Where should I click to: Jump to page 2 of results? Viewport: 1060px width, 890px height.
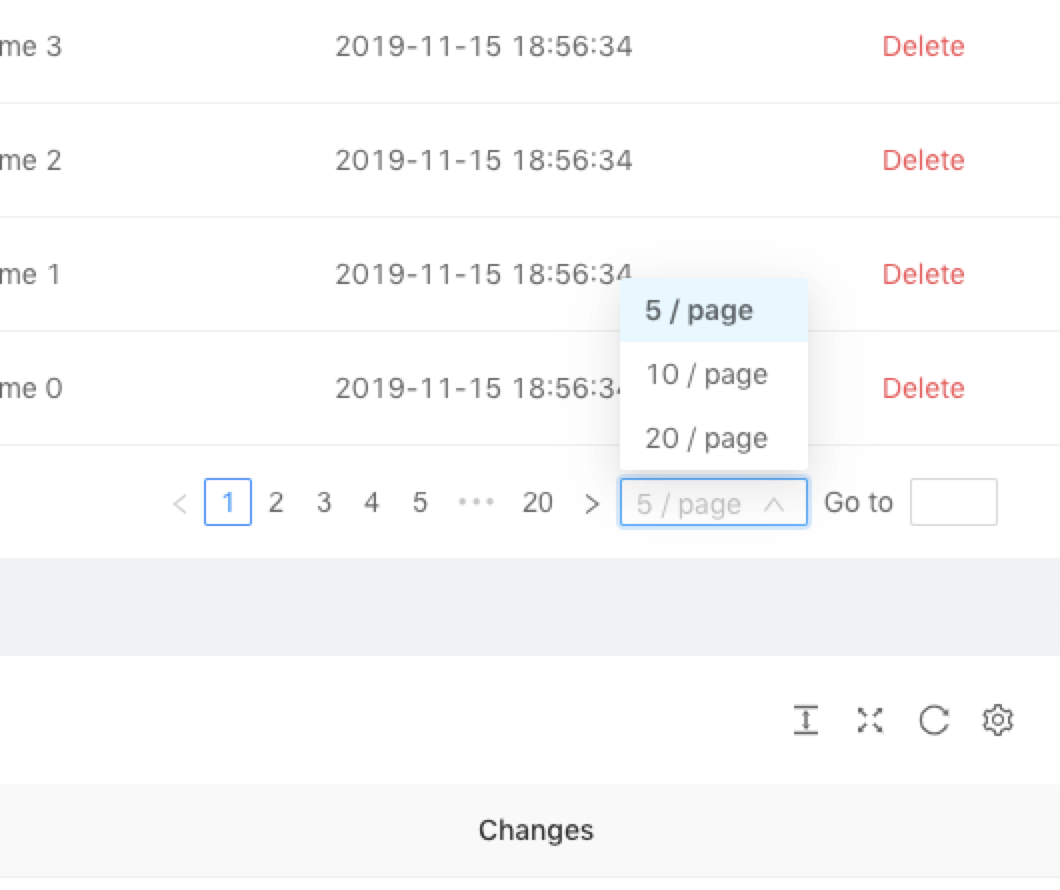click(x=276, y=503)
